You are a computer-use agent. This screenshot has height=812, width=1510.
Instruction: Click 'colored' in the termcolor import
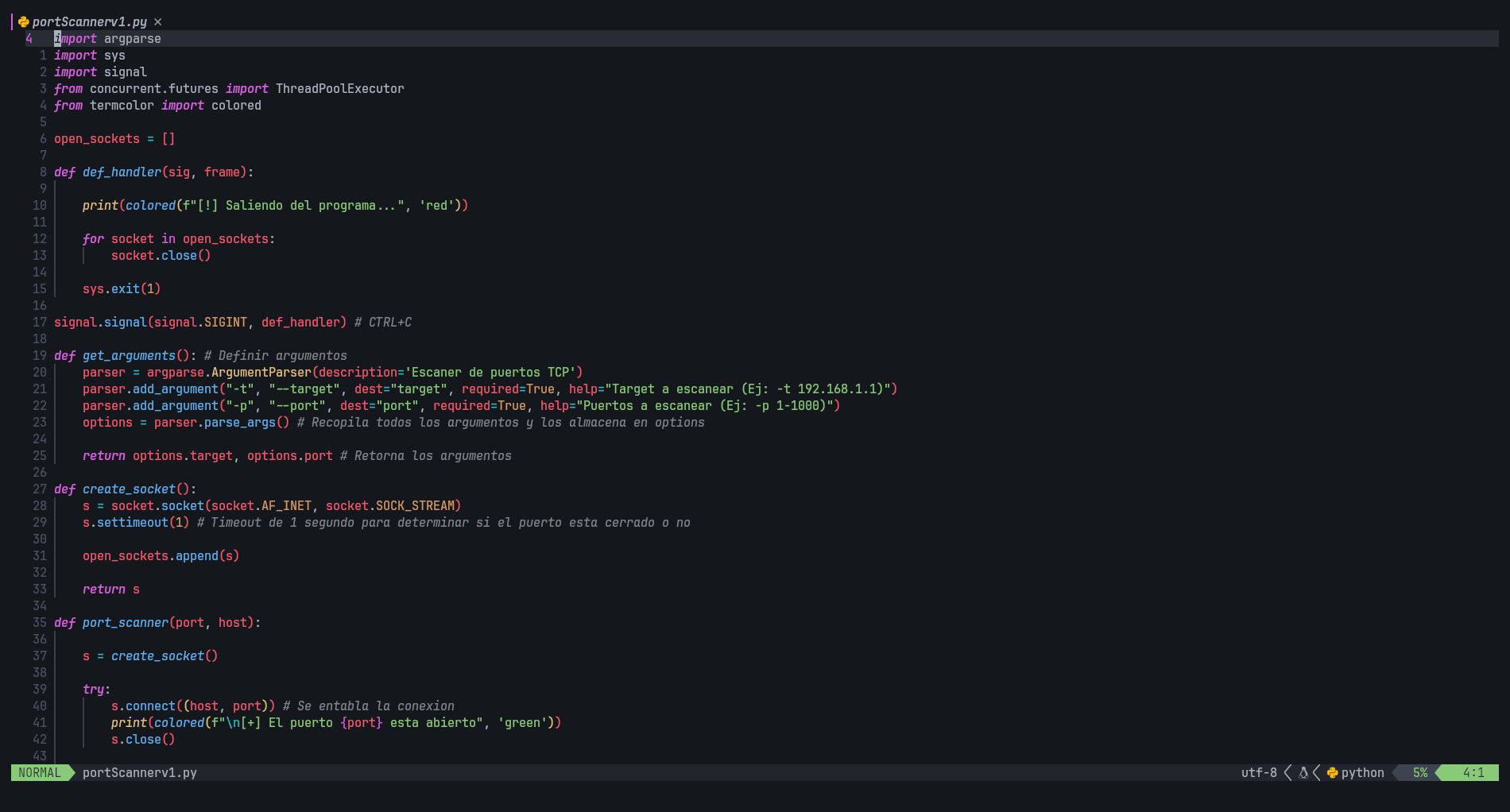coord(236,105)
